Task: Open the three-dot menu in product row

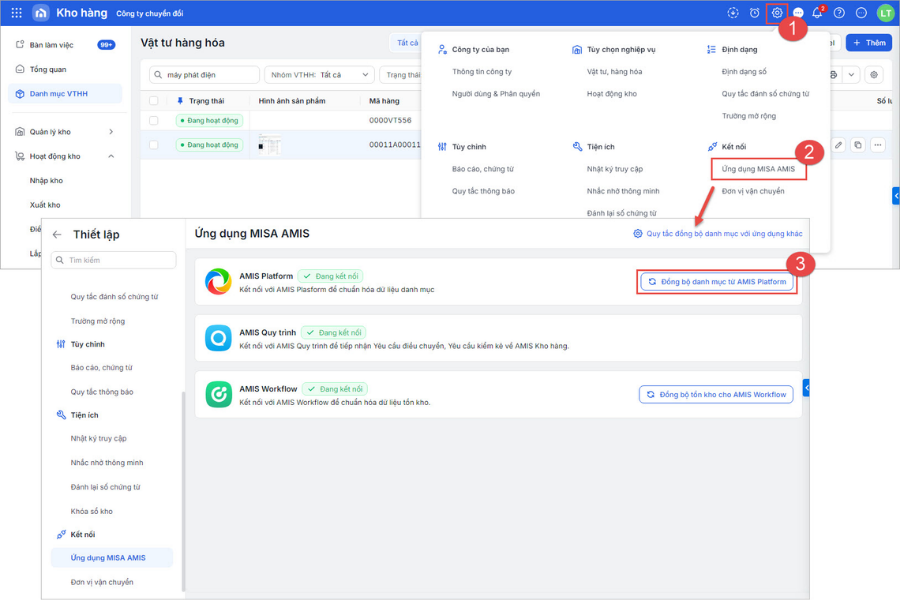Action: (878, 145)
